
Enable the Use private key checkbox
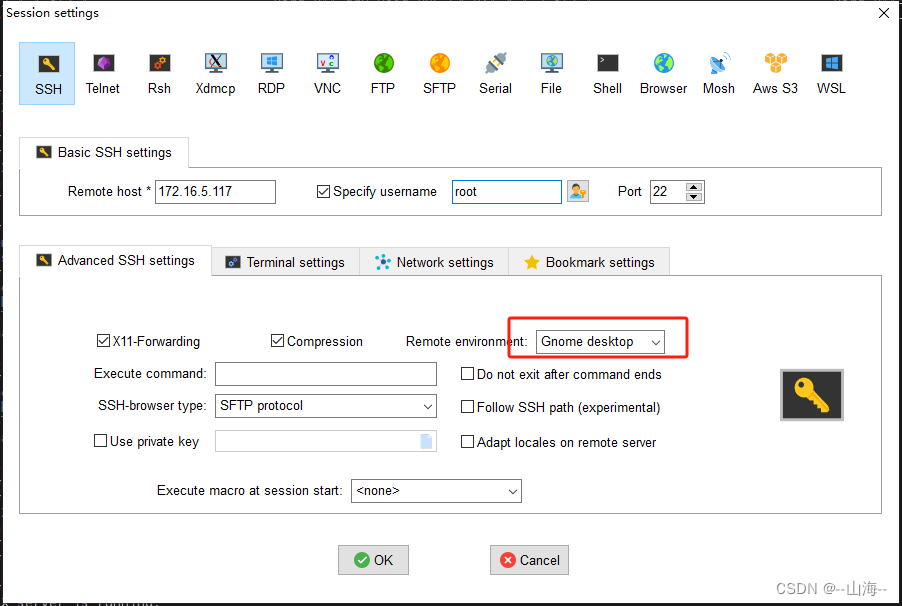pos(101,441)
